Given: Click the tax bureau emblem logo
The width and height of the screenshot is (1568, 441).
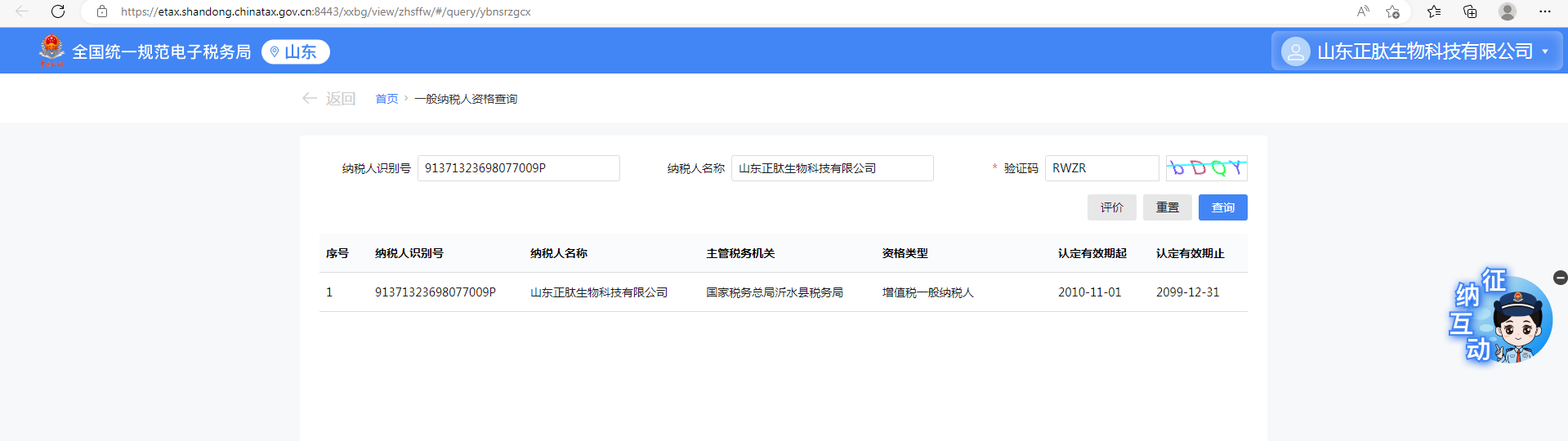Looking at the screenshot, I should coord(51,51).
